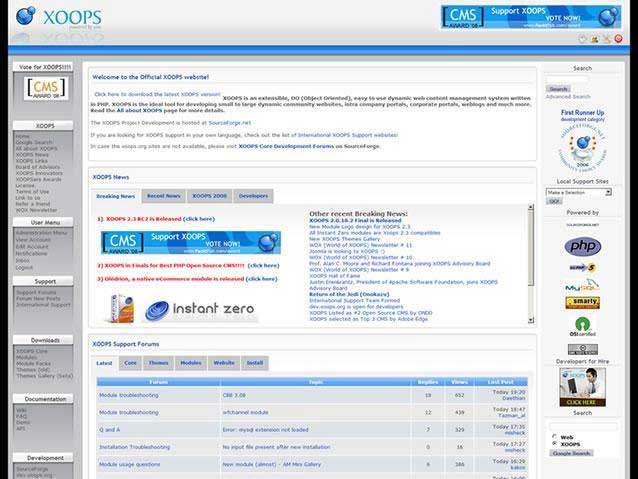The image size is (638, 479).
Task: Click the Go button under Local Support Sites
Action: pos(554,201)
